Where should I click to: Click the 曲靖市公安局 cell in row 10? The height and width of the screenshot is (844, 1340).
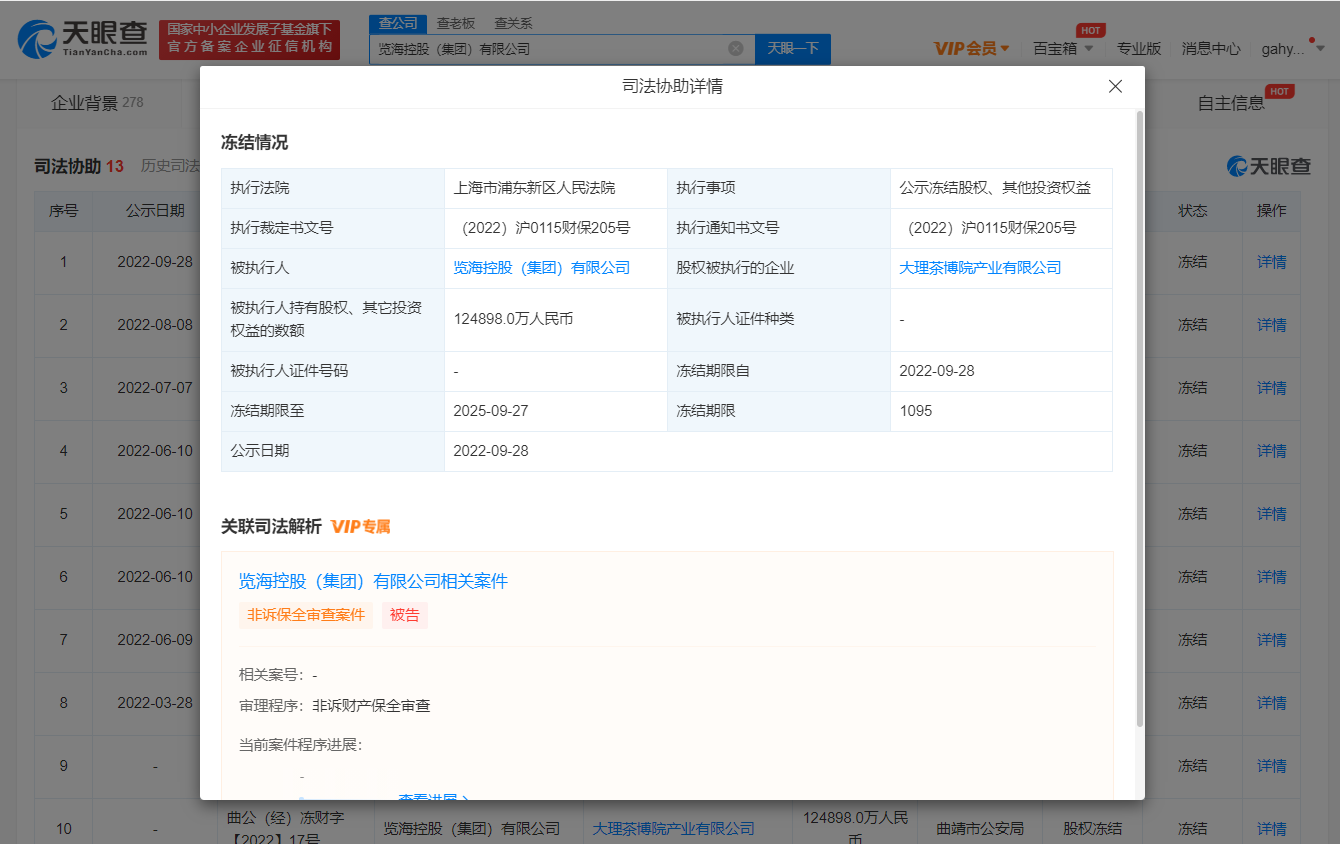point(980,829)
